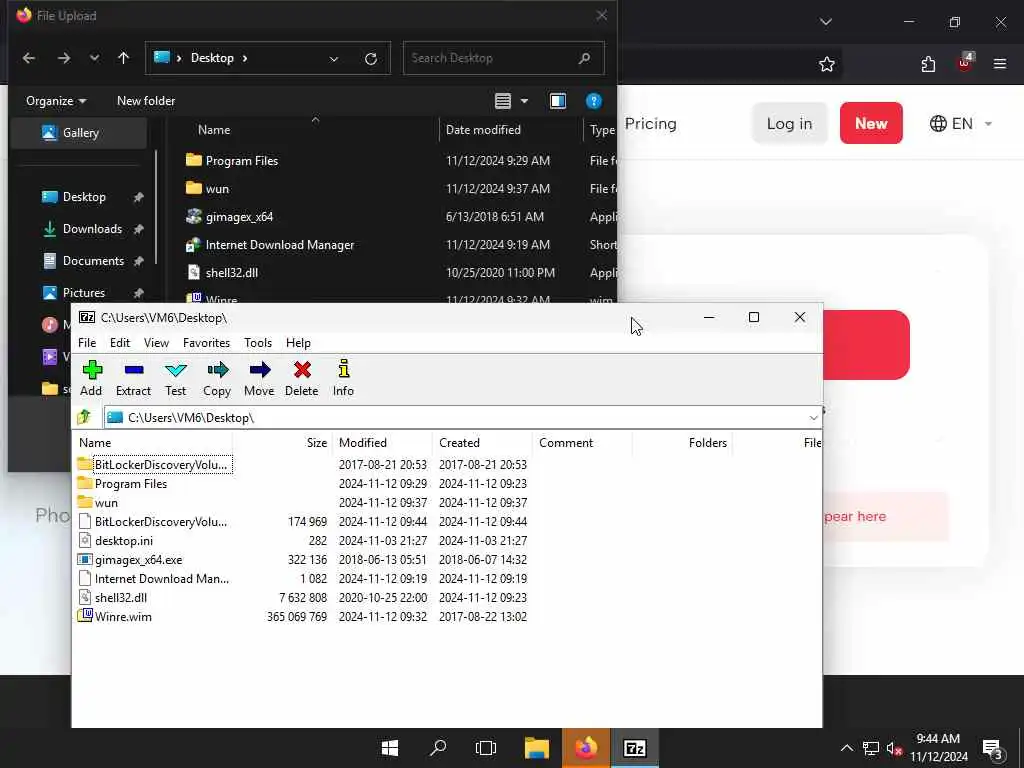The image size is (1024, 768).
Task: Click the Extract icon in 7-Zip
Action: (133, 370)
